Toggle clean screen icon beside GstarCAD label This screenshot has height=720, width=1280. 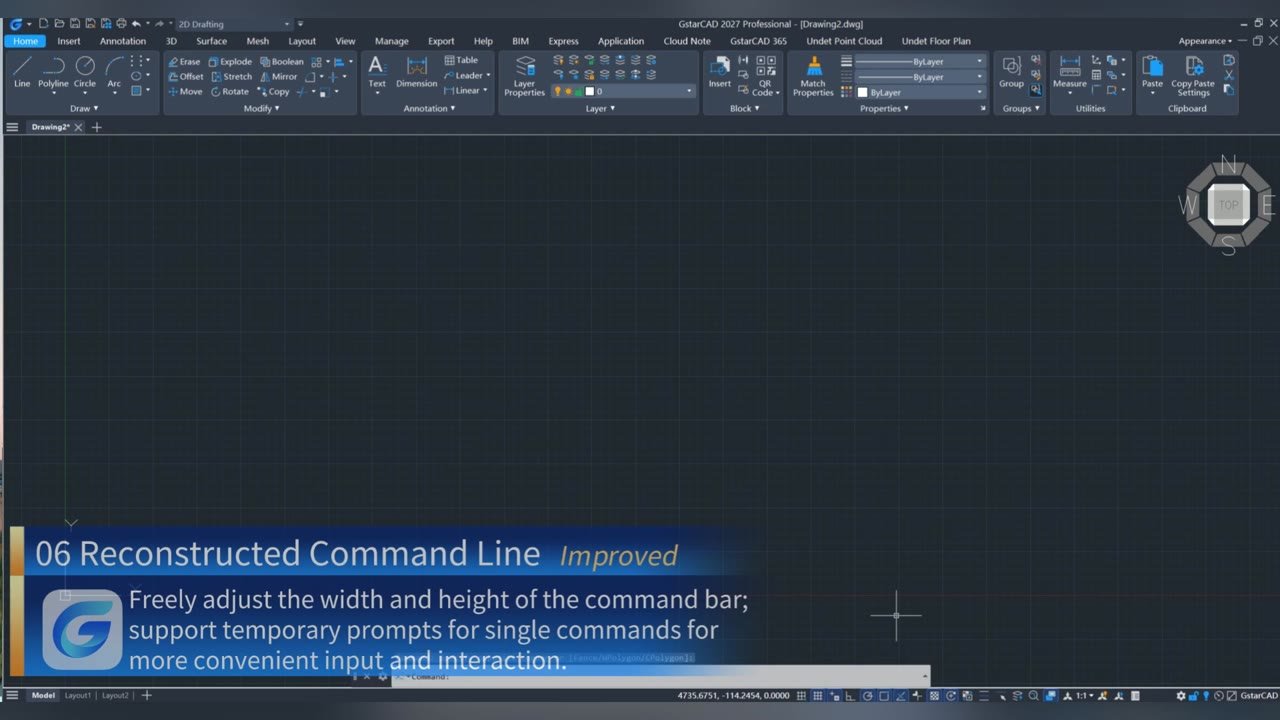[x=1230, y=696]
